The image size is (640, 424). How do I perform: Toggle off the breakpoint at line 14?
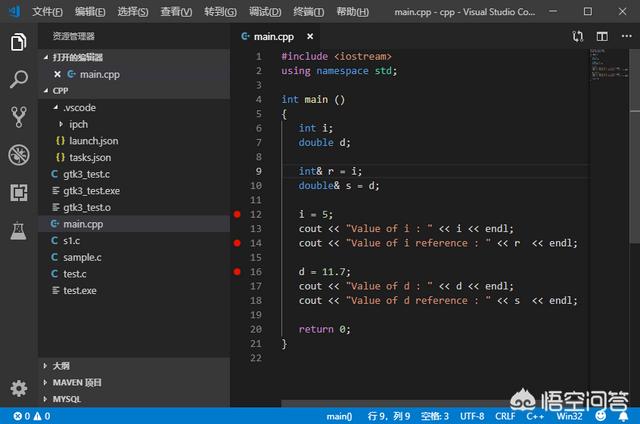[x=237, y=243]
